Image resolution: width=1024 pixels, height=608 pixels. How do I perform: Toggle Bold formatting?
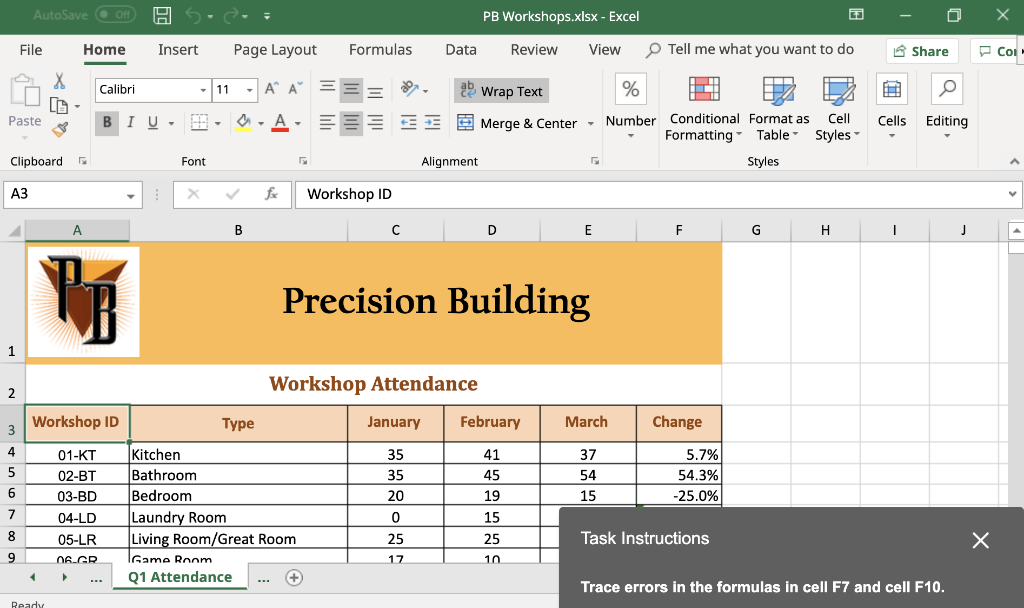point(106,123)
